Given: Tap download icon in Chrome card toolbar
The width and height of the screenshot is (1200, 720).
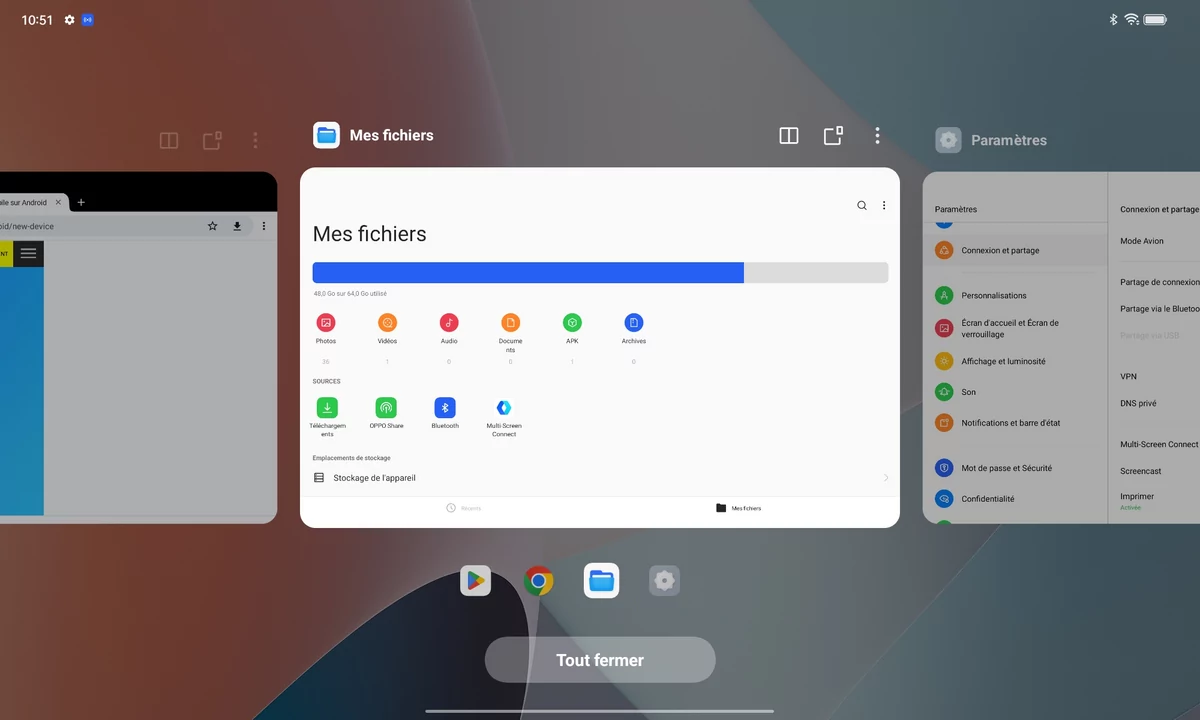Looking at the screenshot, I should pyautogui.click(x=237, y=226).
